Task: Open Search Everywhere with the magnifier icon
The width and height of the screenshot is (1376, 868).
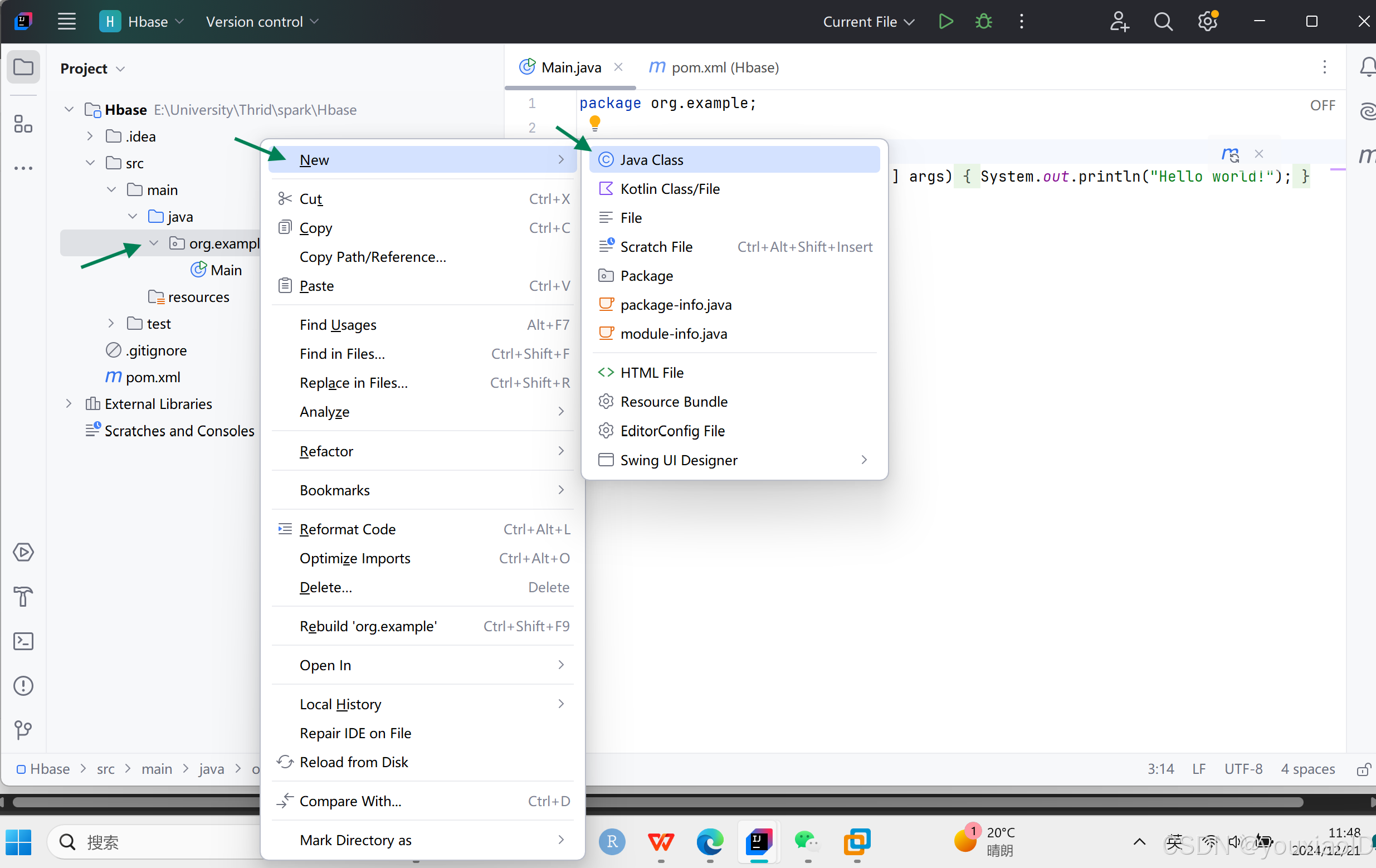Action: (1163, 21)
